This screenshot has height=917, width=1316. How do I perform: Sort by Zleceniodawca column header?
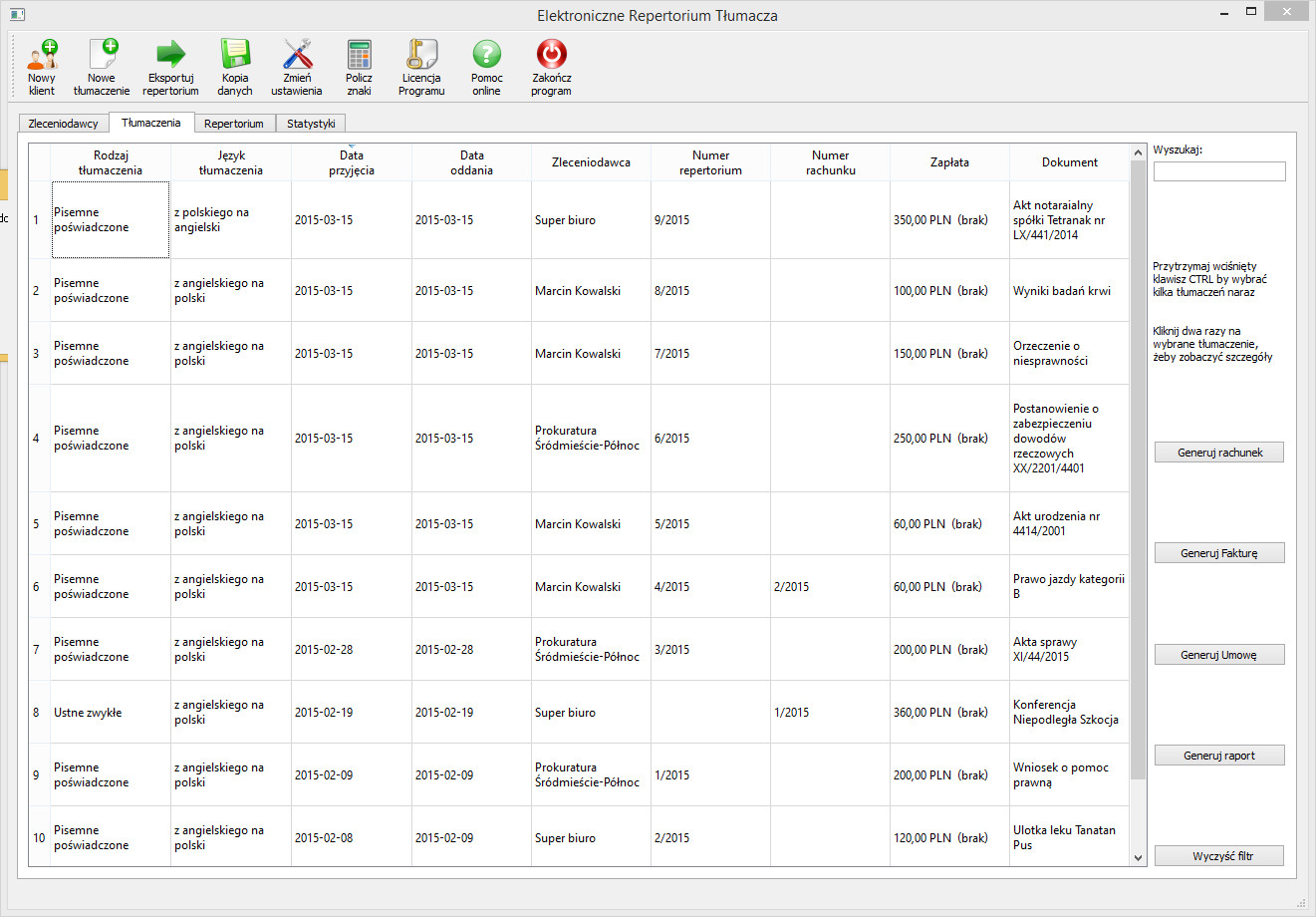click(x=591, y=162)
